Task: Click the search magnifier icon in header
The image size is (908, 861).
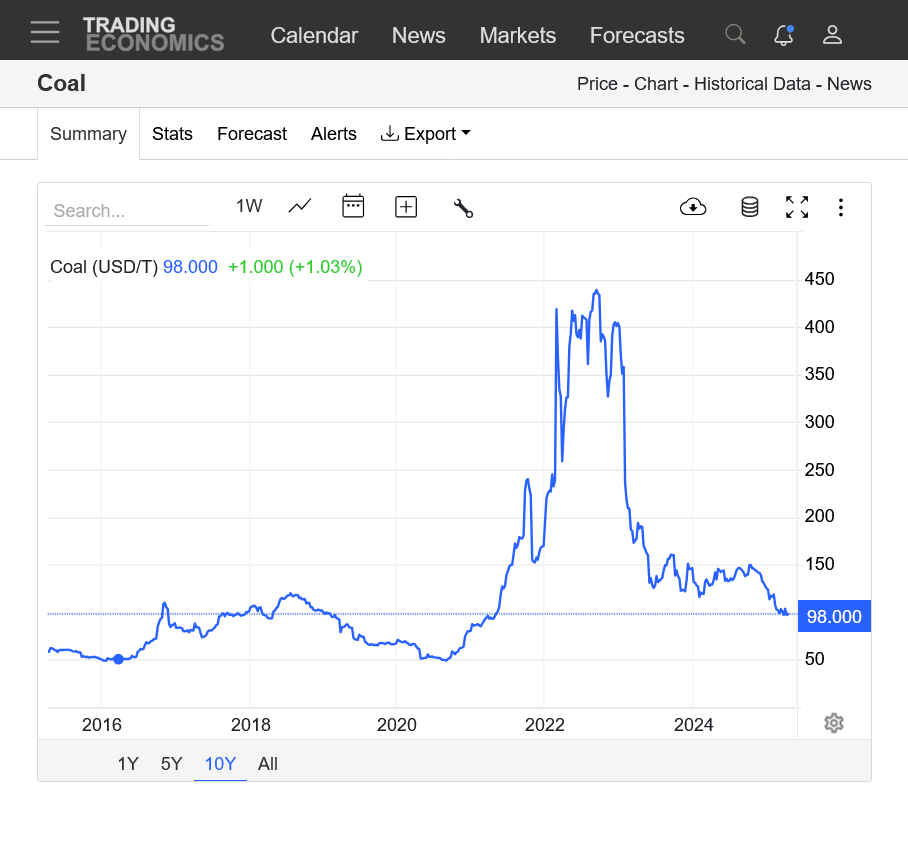Action: pos(735,35)
